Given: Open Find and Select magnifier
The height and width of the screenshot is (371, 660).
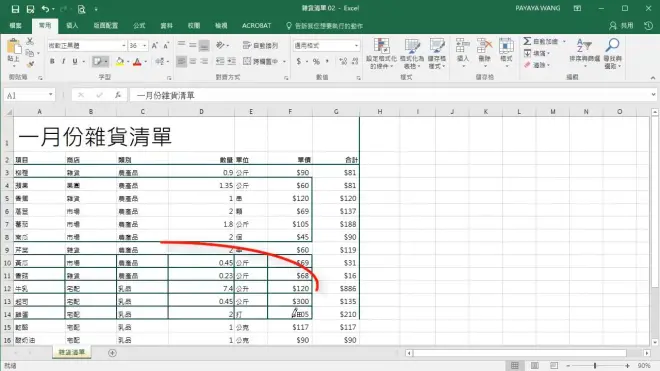Looking at the screenshot, I should 612,53.
